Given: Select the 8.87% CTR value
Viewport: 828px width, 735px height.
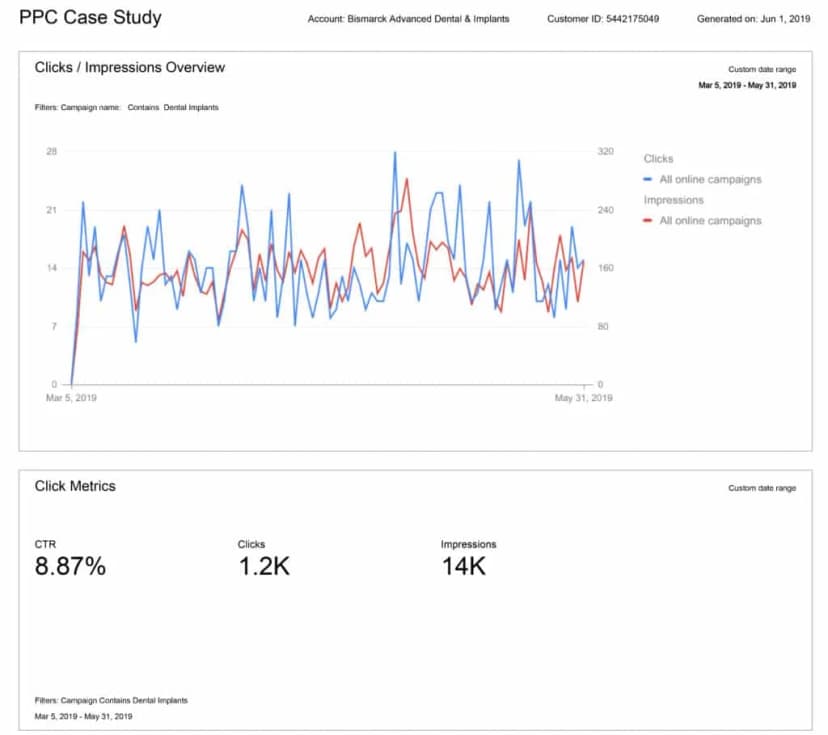Looking at the screenshot, I should coord(70,567).
